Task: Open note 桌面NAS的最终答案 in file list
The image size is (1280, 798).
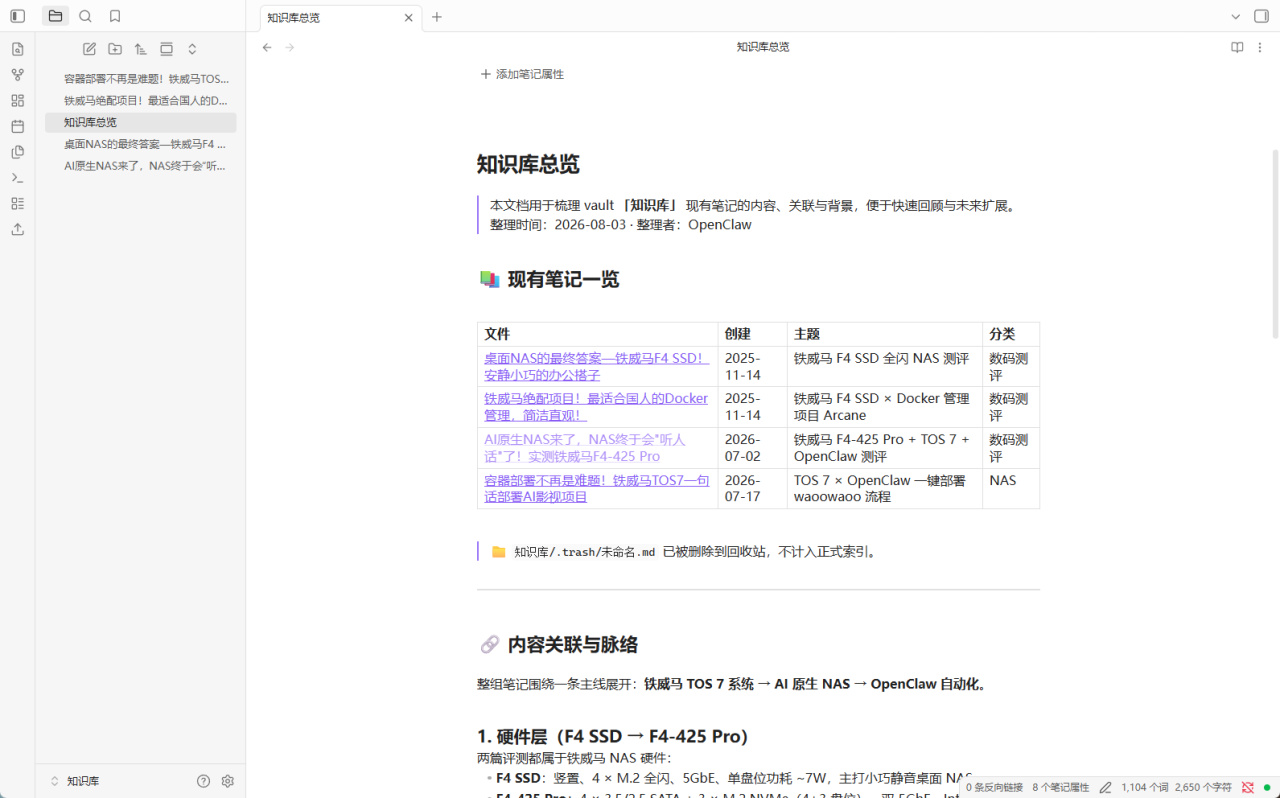Action: point(141,144)
